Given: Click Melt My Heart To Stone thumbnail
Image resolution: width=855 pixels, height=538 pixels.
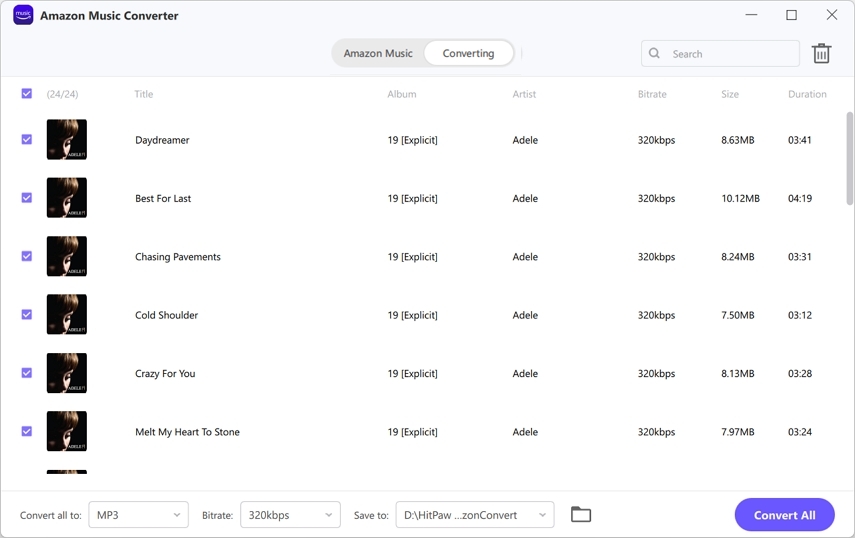Looking at the screenshot, I should (67, 431).
